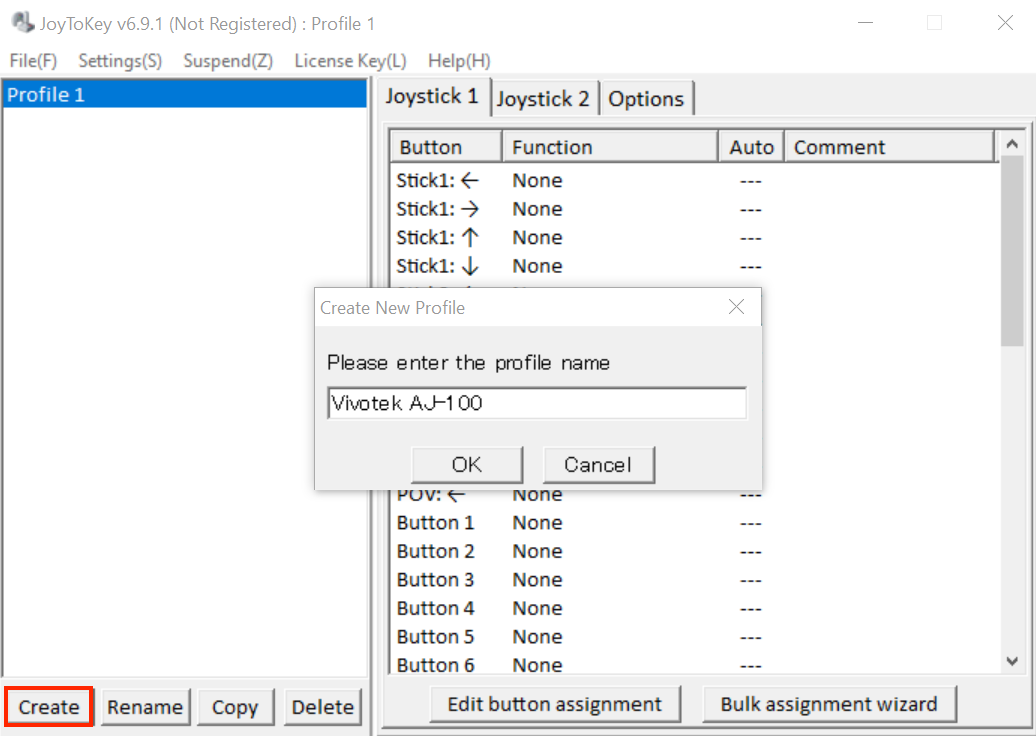The height and width of the screenshot is (736, 1036).
Task: Click the Rename profile button
Action: [x=145, y=707]
